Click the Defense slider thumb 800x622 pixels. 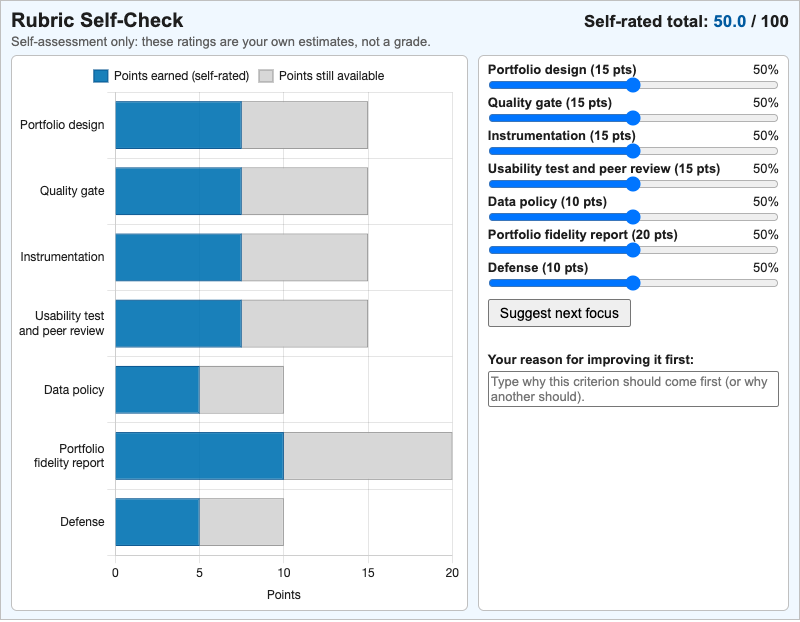click(x=633, y=283)
